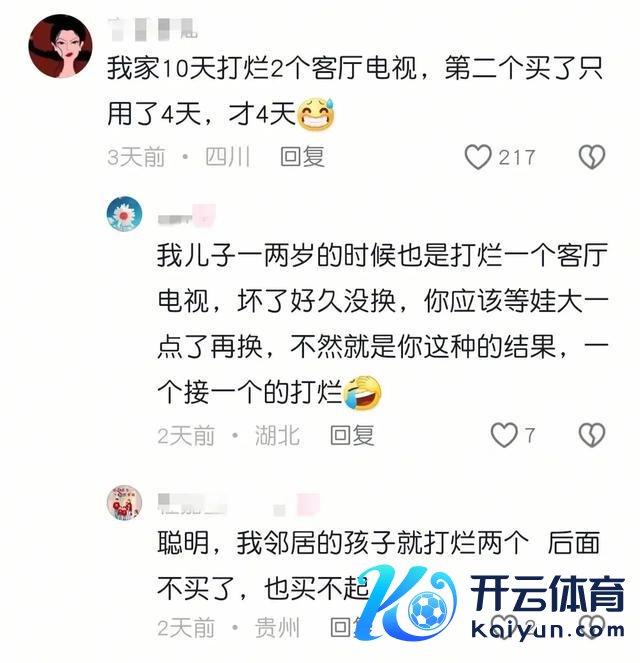This screenshot has height=663, width=640.
Task: Select the first comment about breaking 2 TVs
Action: tap(355, 90)
